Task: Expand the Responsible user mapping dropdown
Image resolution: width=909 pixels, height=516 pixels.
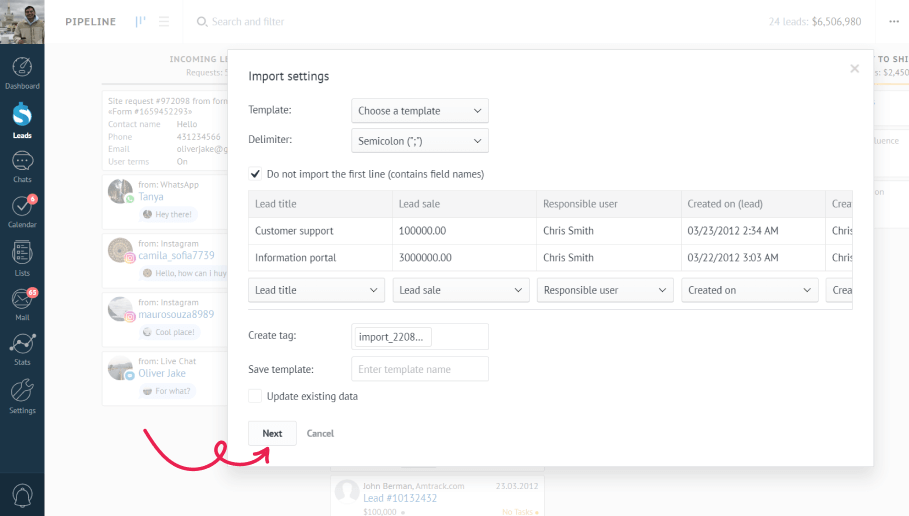Action: (x=605, y=290)
